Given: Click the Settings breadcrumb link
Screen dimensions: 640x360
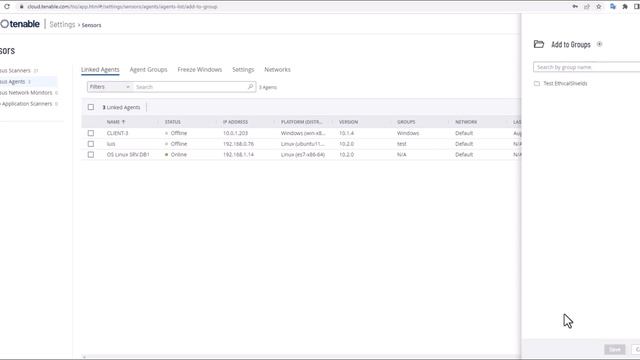Looking at the screenshot, I should [62, 24].
